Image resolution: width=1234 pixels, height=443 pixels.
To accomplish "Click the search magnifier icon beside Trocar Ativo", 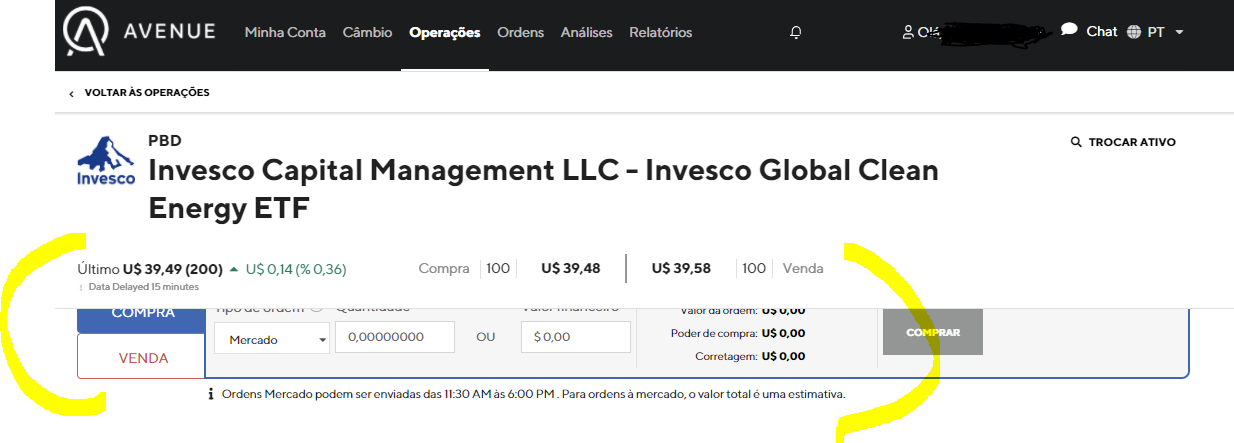I will (1076, 142).
